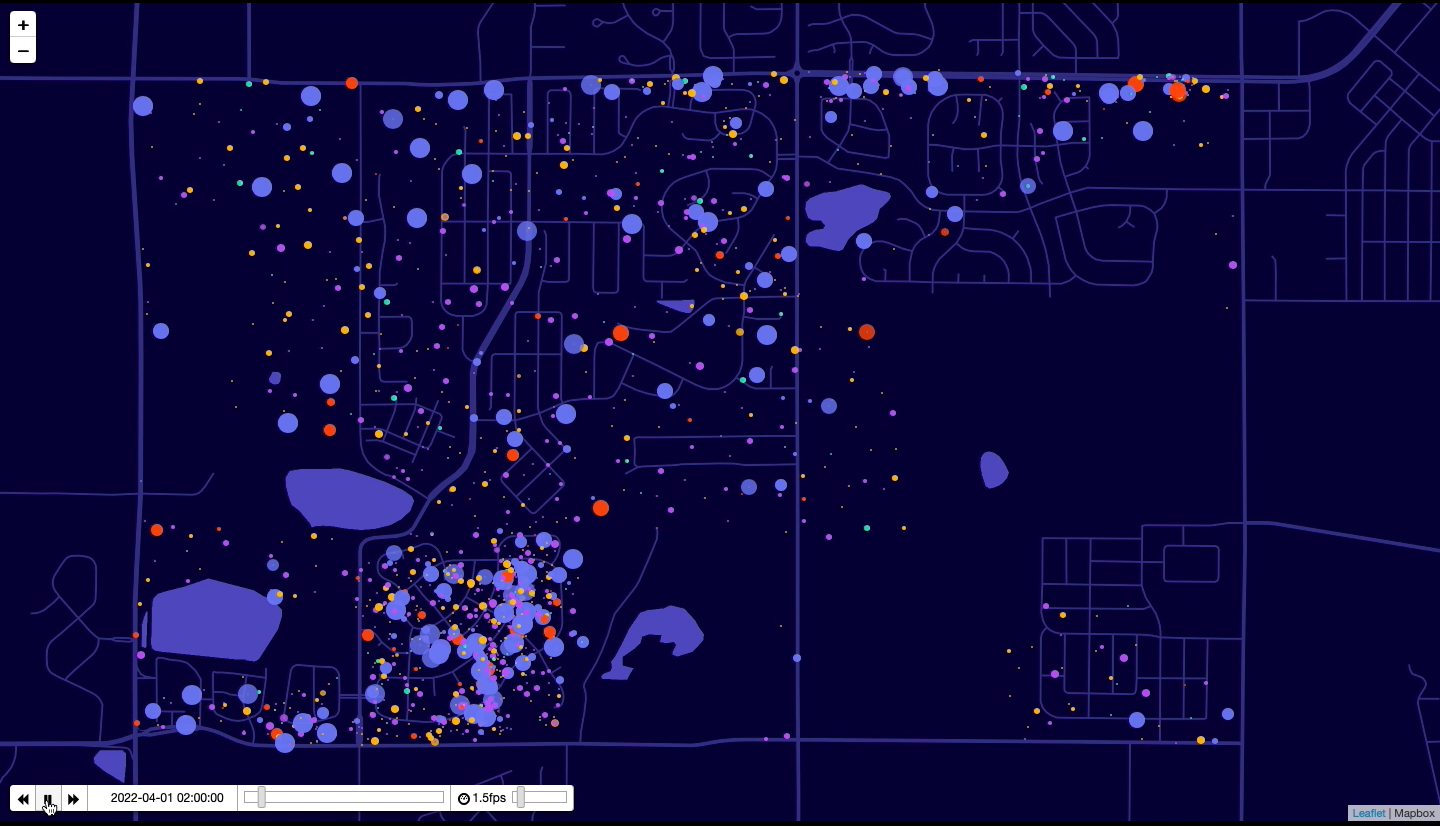1440x826 pixels.
Task: Click the small teardrop-shaped lake on the right
Action: pyautogui.click(x=992, y=469)
